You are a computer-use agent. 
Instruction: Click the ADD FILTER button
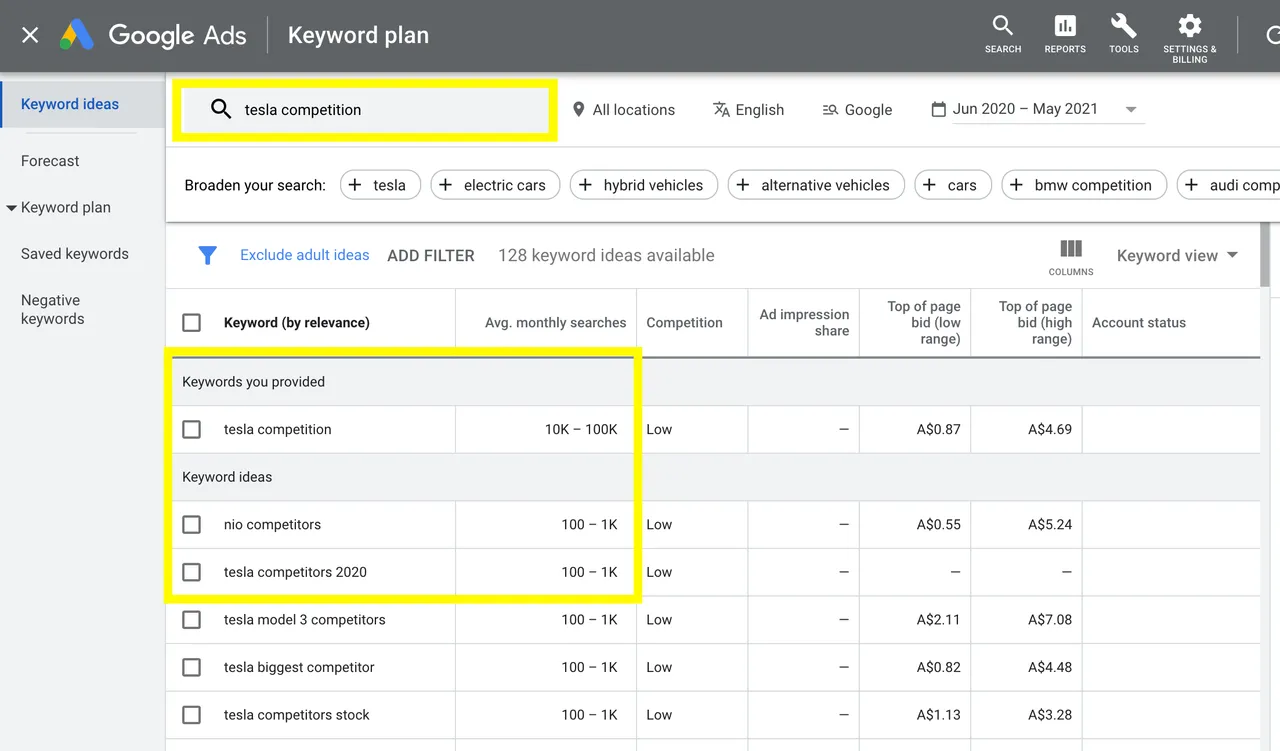point(431,255)
